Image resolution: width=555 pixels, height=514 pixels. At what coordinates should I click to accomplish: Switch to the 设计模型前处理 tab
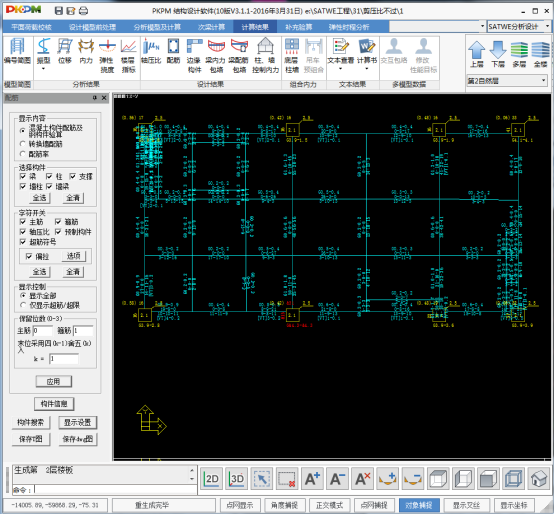click(92, 27)
